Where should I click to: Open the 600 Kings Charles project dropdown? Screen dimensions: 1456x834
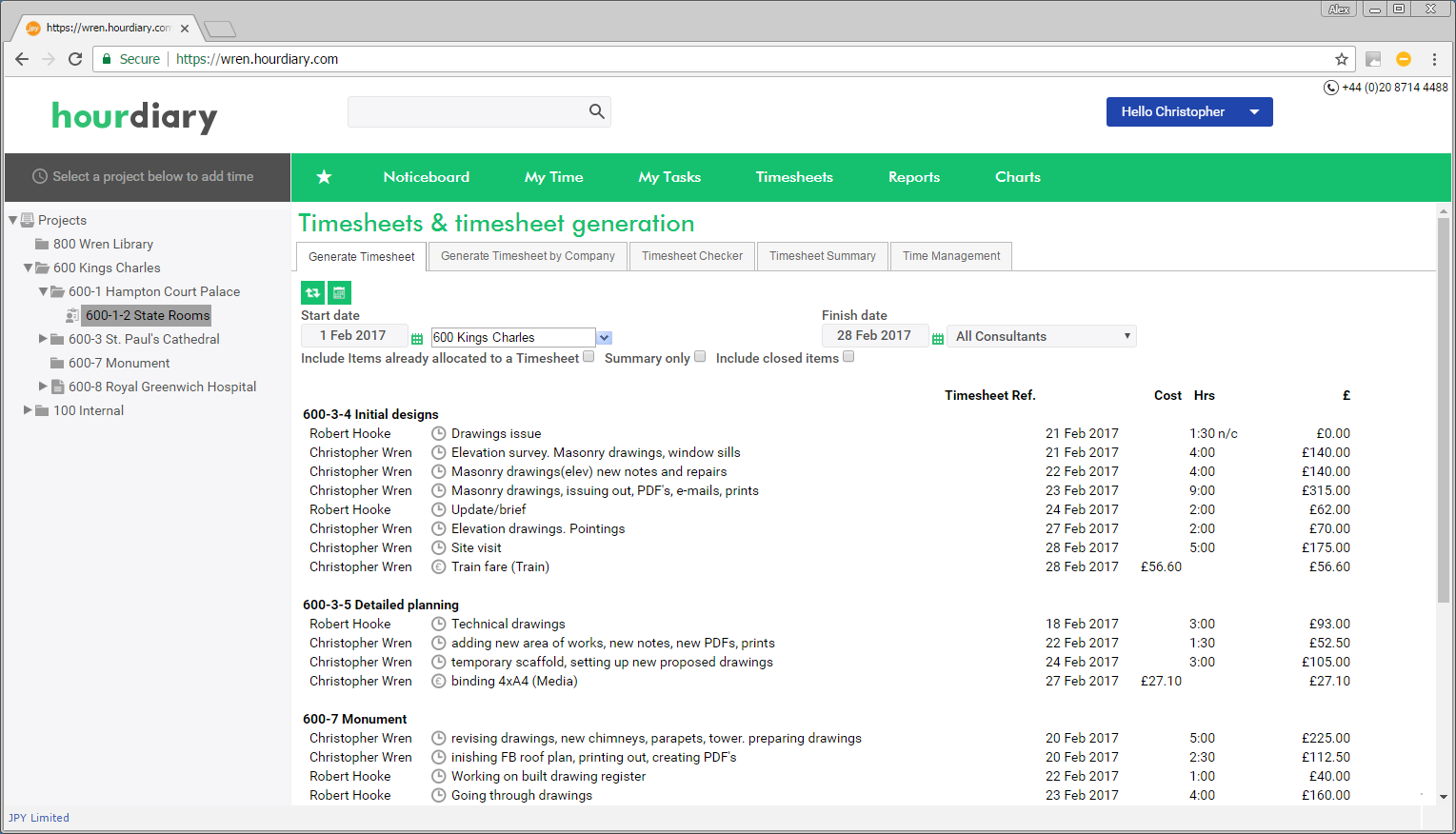[x=604, y=336]
